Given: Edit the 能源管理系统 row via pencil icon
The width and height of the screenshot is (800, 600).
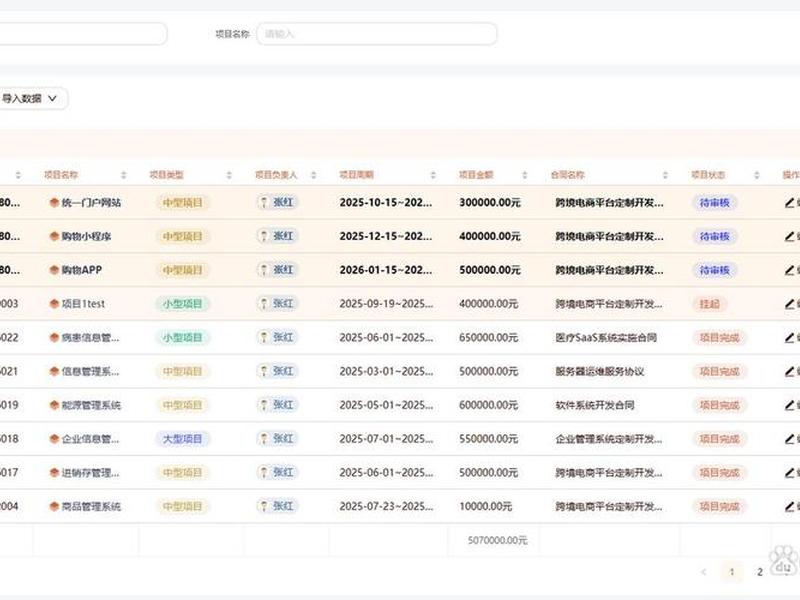Looking at the screenshot, I should pos(790,405).
